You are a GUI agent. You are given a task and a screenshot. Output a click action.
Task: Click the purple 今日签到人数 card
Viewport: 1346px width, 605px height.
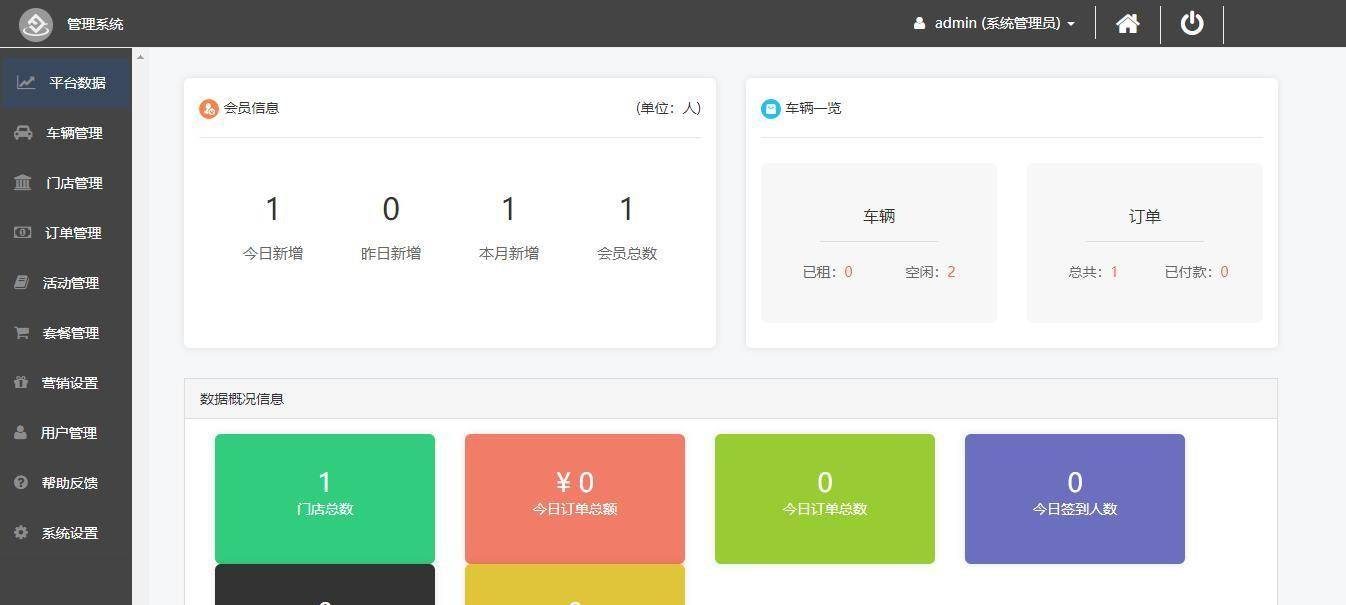[1075, 498]
